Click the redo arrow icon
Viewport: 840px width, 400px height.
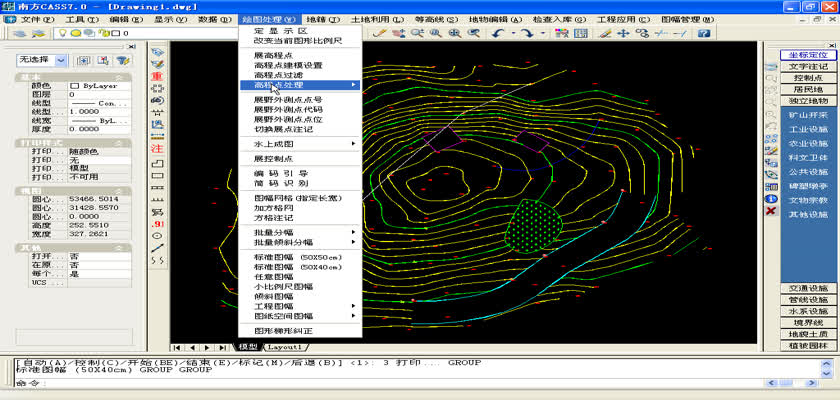[x=528, y=33]
